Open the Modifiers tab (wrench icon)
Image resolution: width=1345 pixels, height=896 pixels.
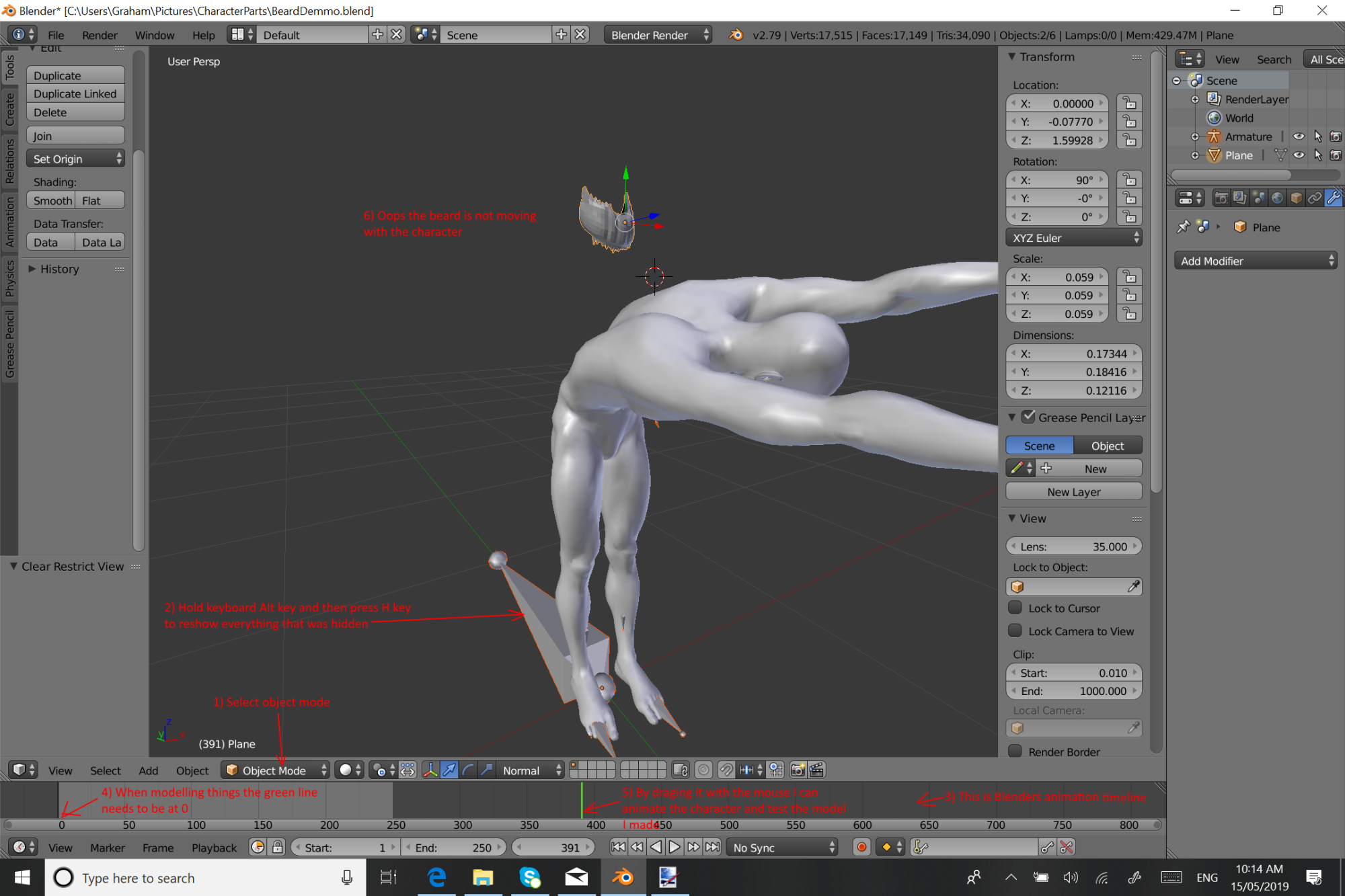[x=1334, y=198]
